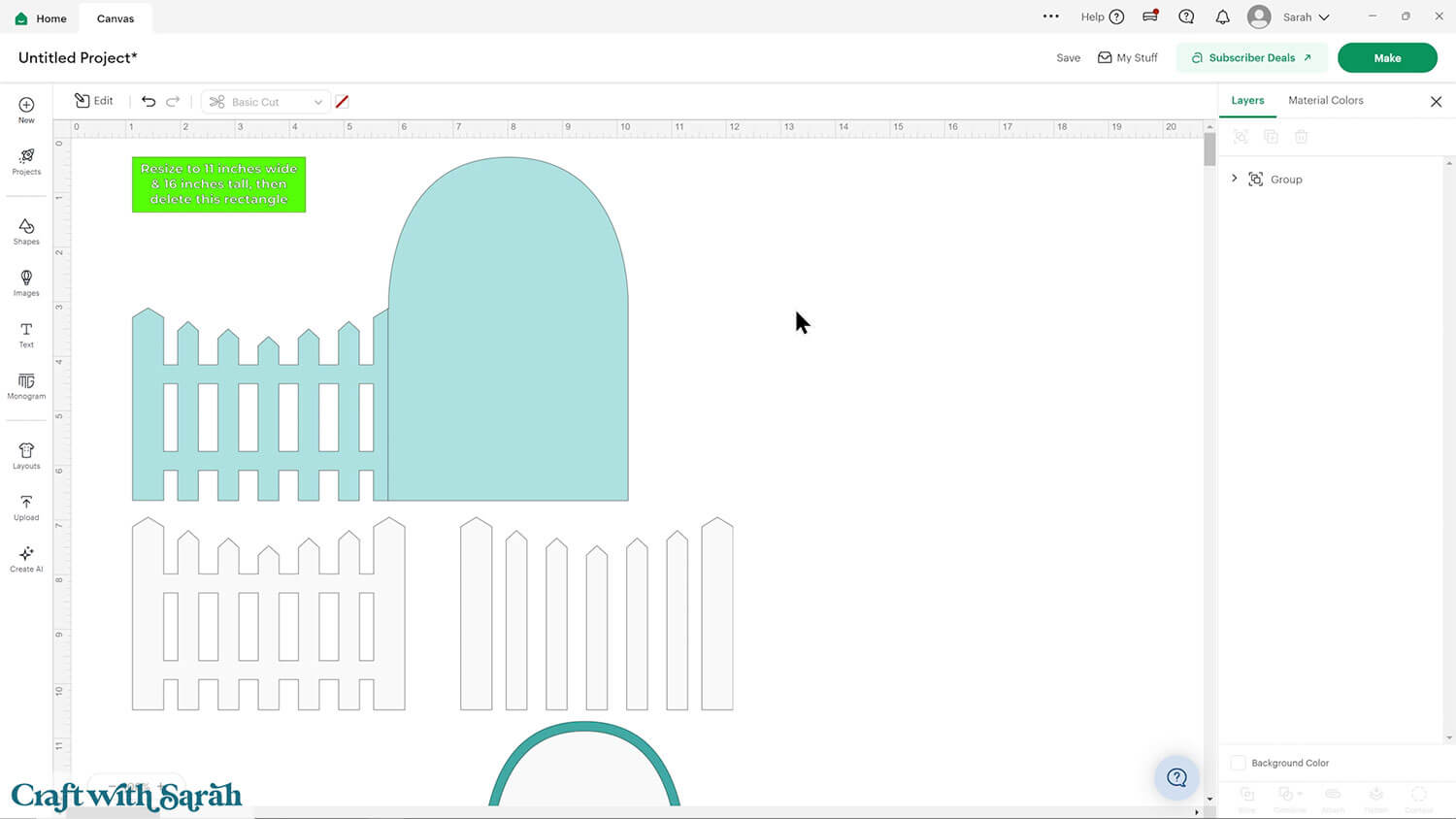Image resolution: width=1456 pixels, height=819 pixels.
Task: Select the Text tool
Action: (26, 334)
